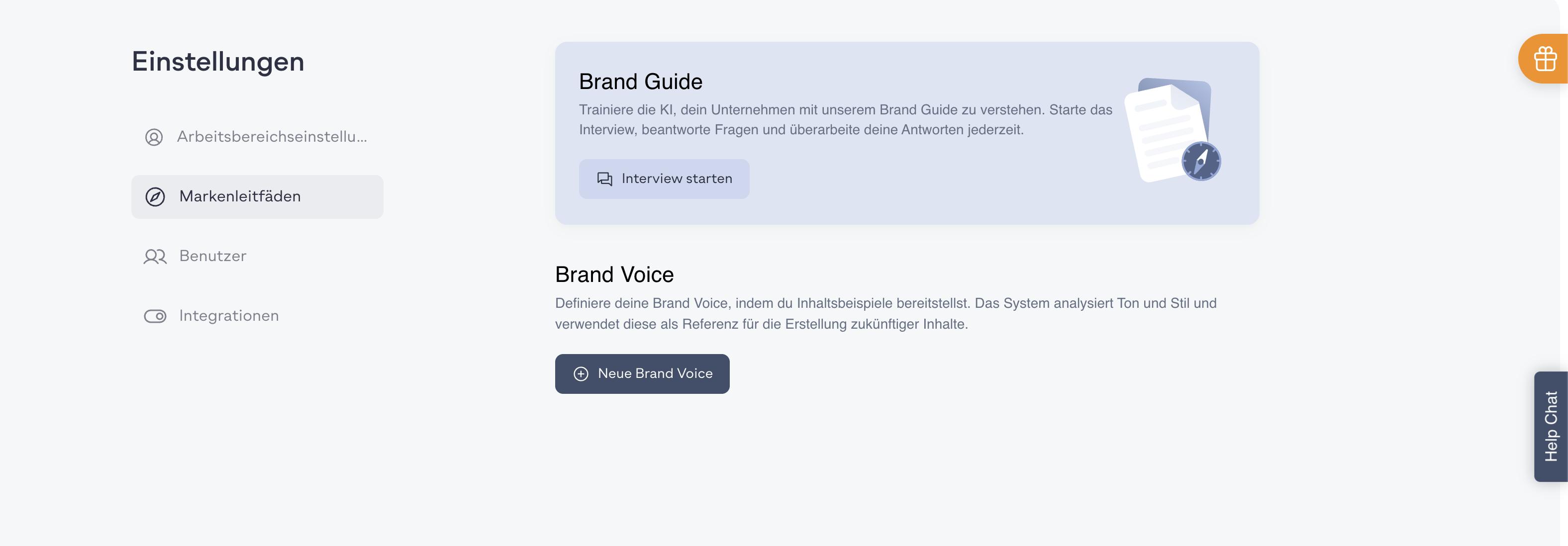The height and width of the screenshot is (546, 1568).
Task: Click the Brand Voice description paragraph
Action: (x=885, y=313)
